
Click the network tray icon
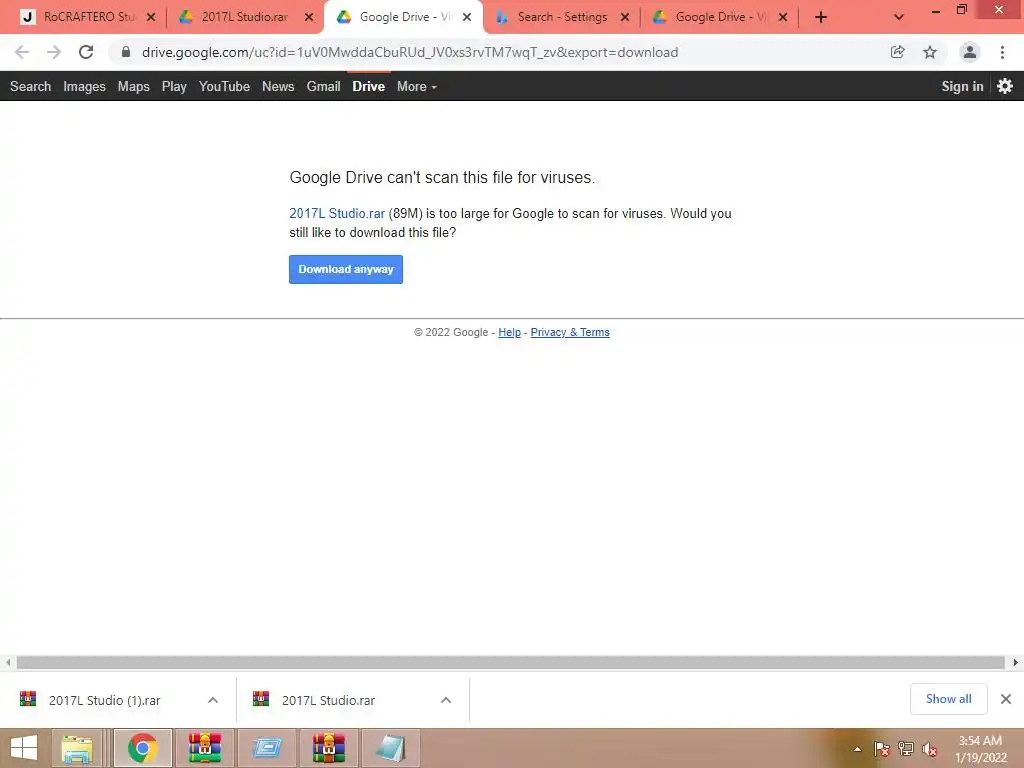tap(906, 749)
